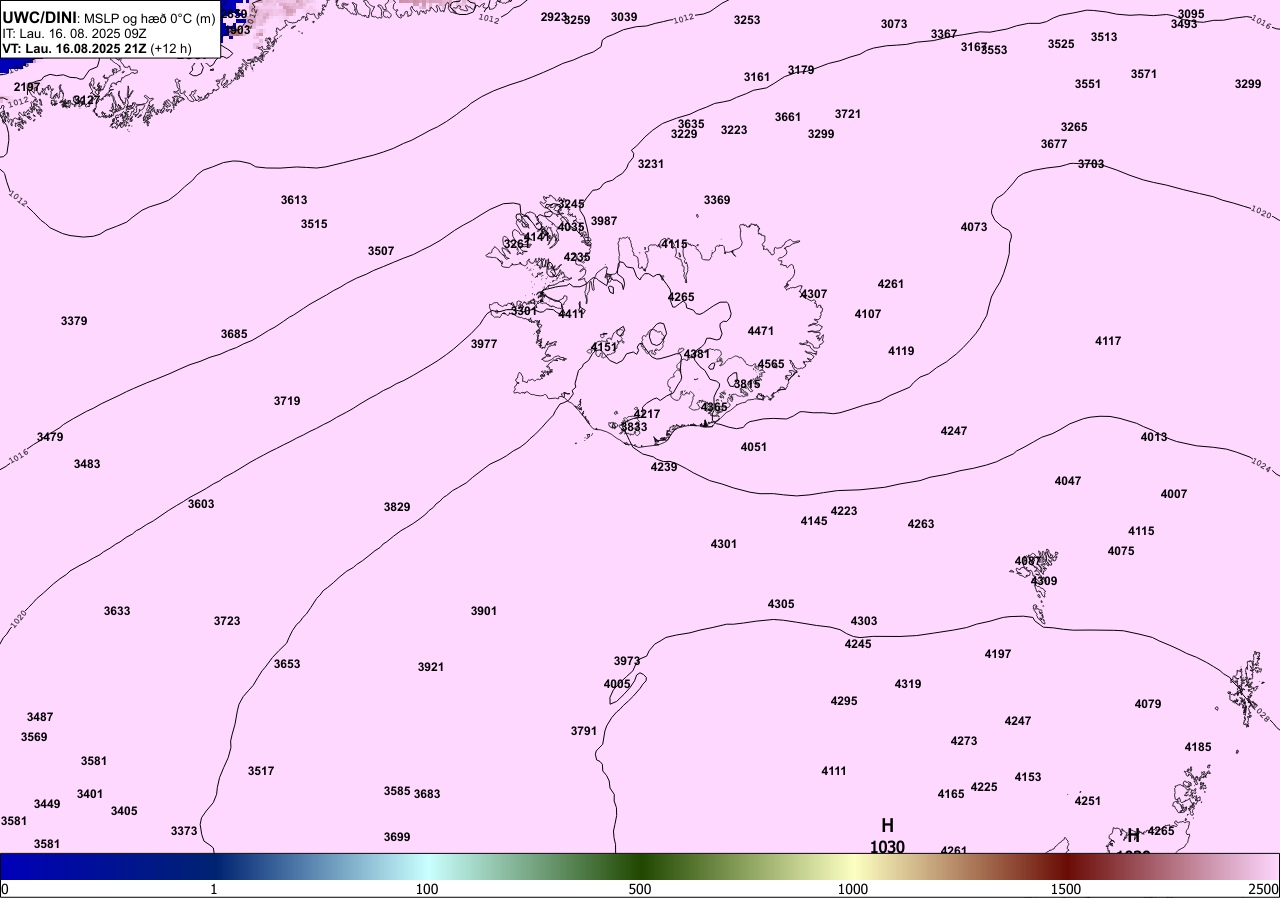The image size is (1280, 898).
Task: Click the value 3231 on the map
Action: [651, 164]
